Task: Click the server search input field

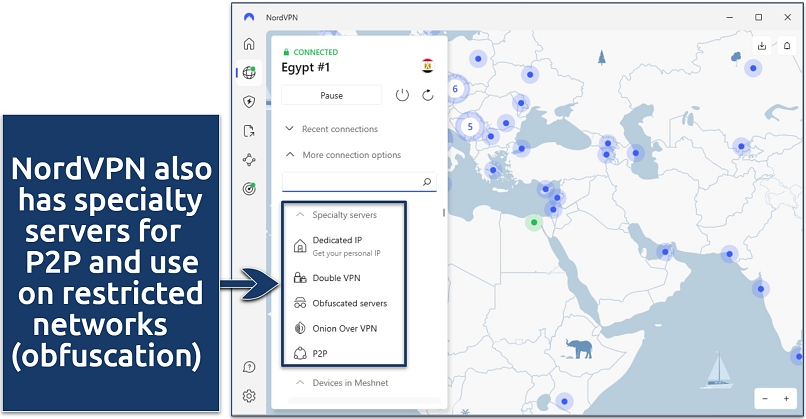Action: pos(359,181)
